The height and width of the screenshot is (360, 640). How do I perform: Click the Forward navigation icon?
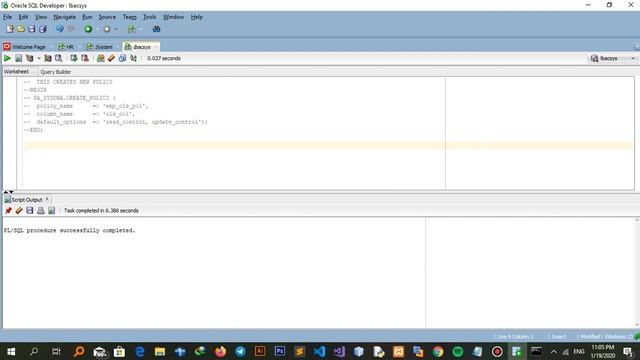click(107, 29)
